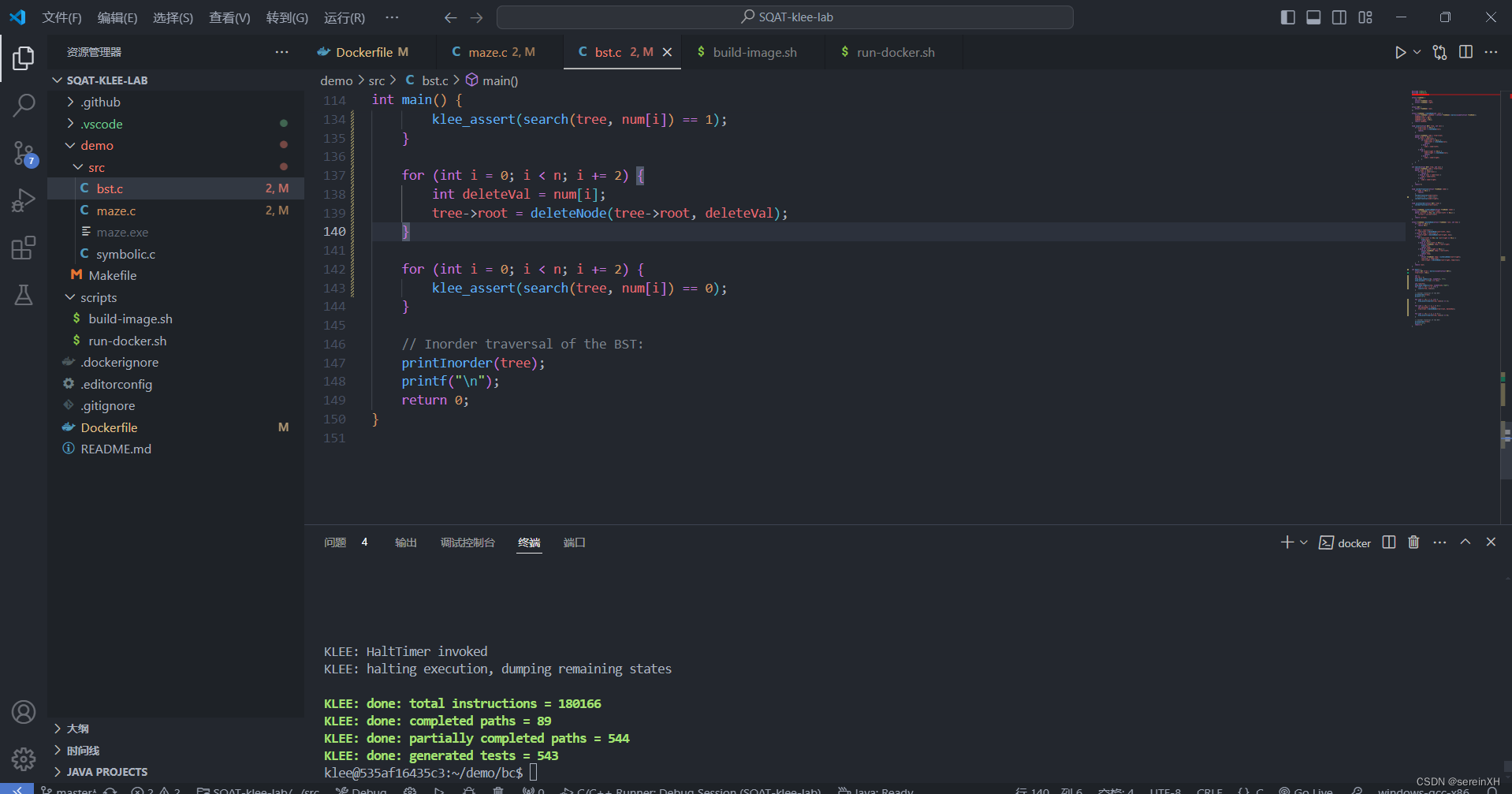The height and width of the screenshot is (794, 1512).
Task: Kill the terminal with trash icon
Action: pyautogui.click(x=1413, y=542)
